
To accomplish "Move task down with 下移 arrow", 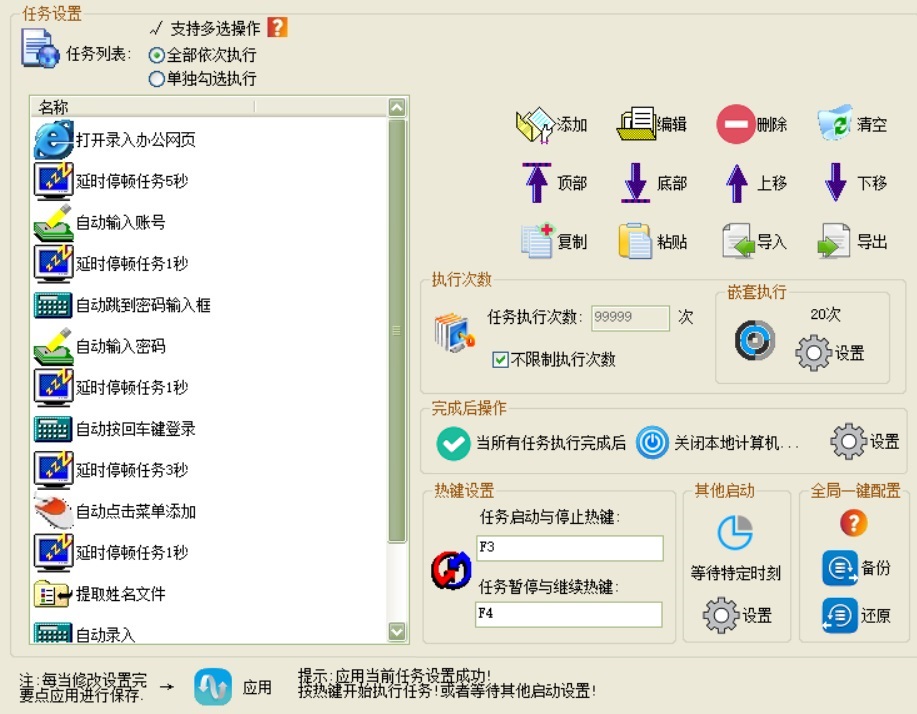I will pyautogui.click(x=836, y=183).
